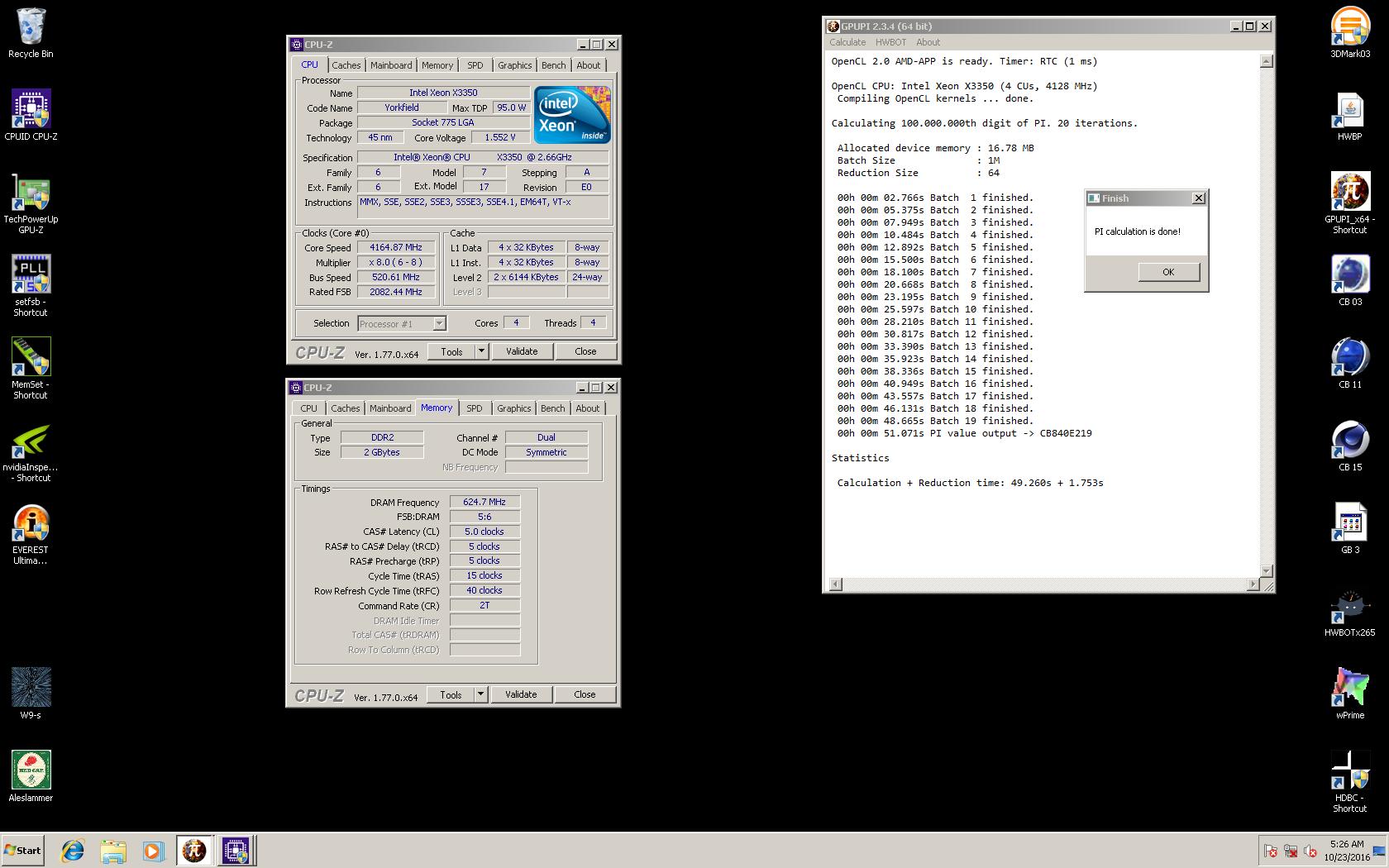This screenshot has width=1389, height=868.
Task: Open the setfsb shortcut icon
Action: pyautogui.click(x=31, y=286)
